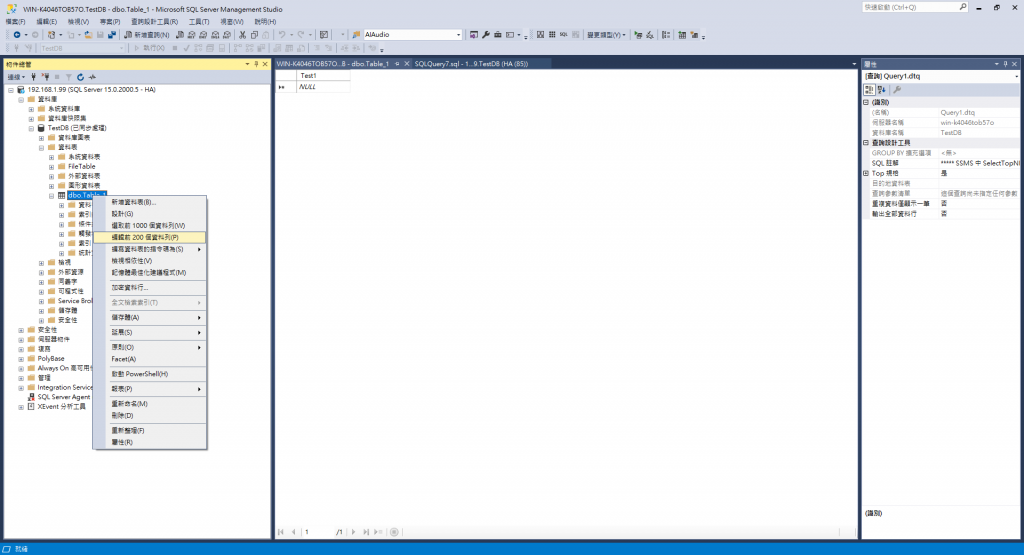The image size is (1024, 555).
Task: Click the New Query (新增查詢) toolbar button
Action: [x=147, y=35]
